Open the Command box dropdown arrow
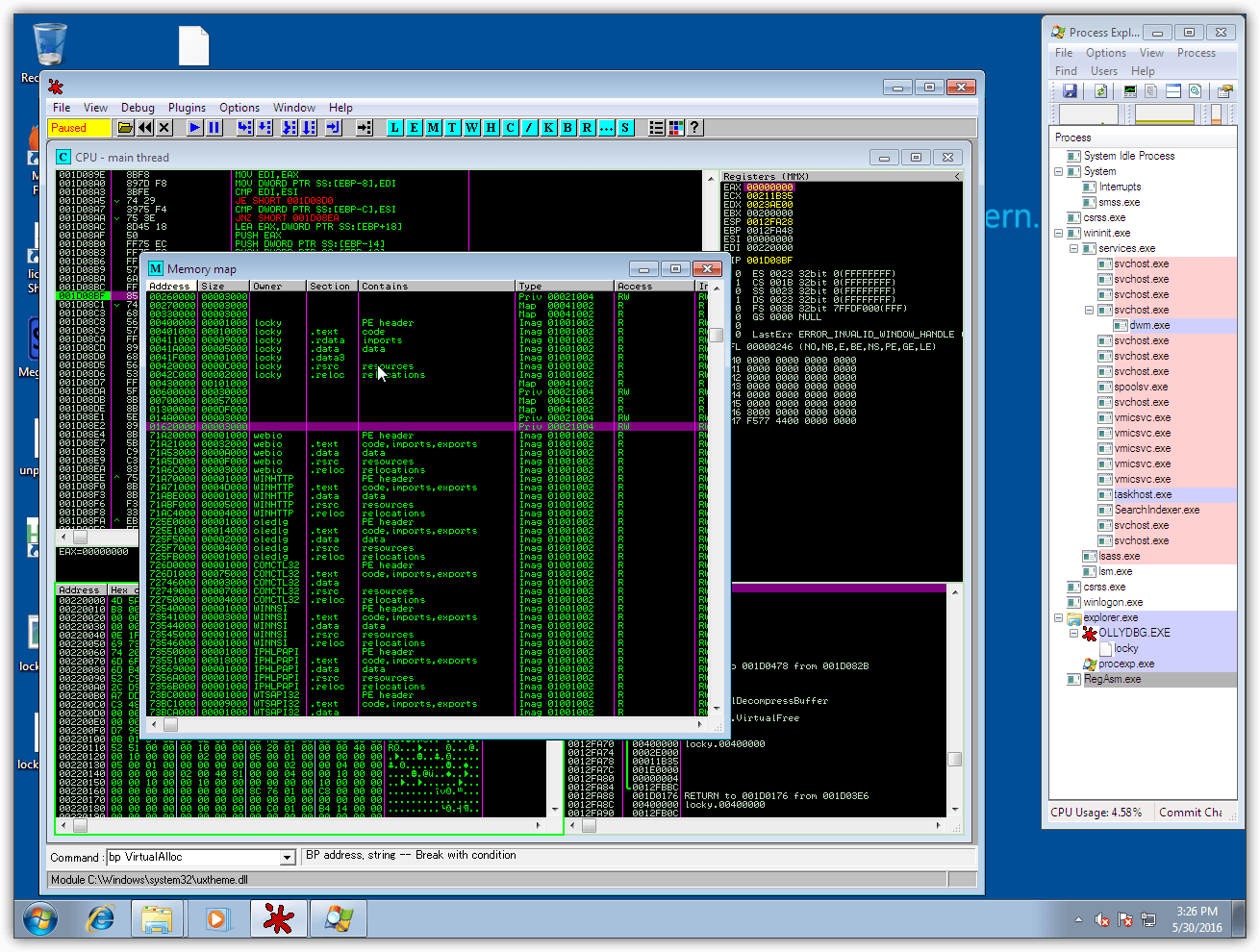 [287, 857]
